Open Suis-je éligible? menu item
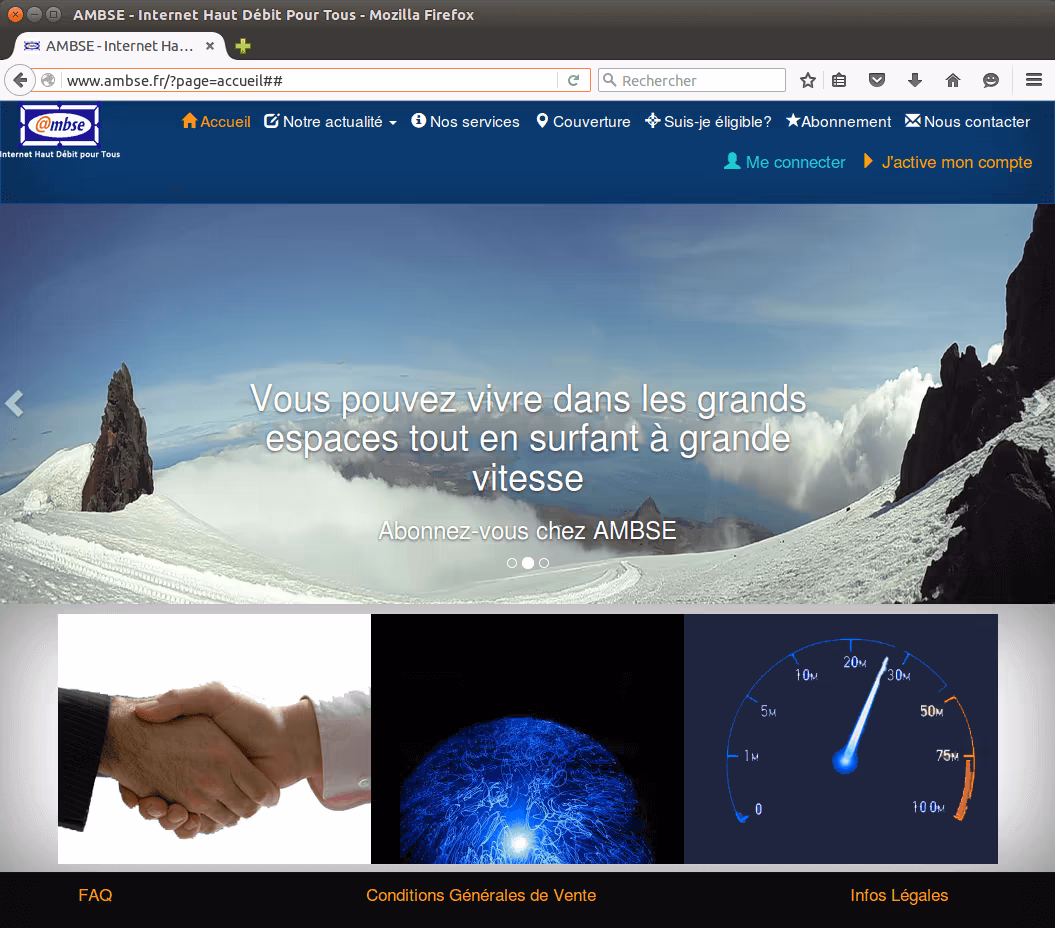Screen dimensions: 1055x928 [708, 122]
